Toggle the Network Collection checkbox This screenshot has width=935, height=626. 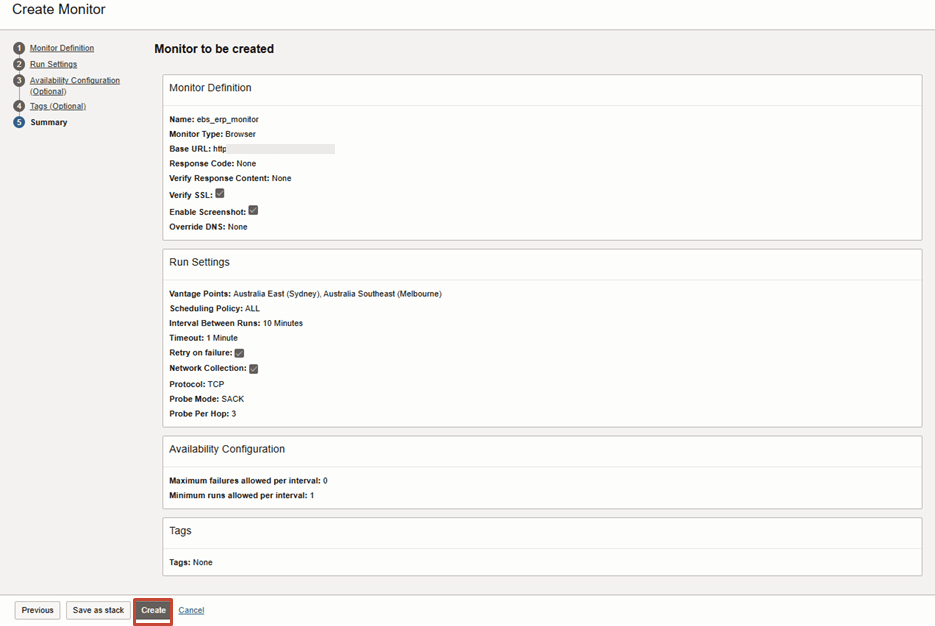pyautogui.click(x=253, y=369)
